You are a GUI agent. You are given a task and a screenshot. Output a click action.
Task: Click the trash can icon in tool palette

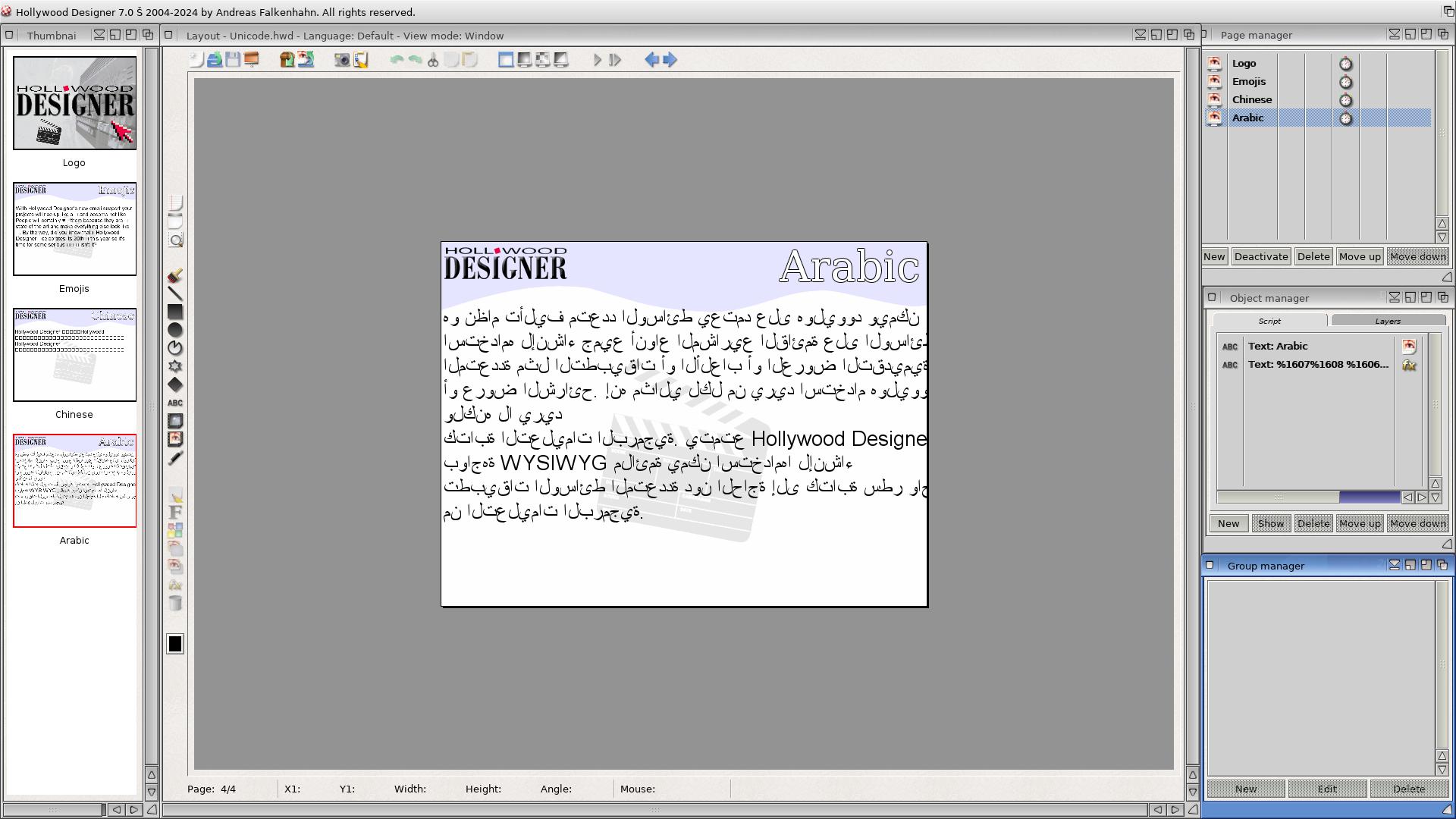coord(175,604)
